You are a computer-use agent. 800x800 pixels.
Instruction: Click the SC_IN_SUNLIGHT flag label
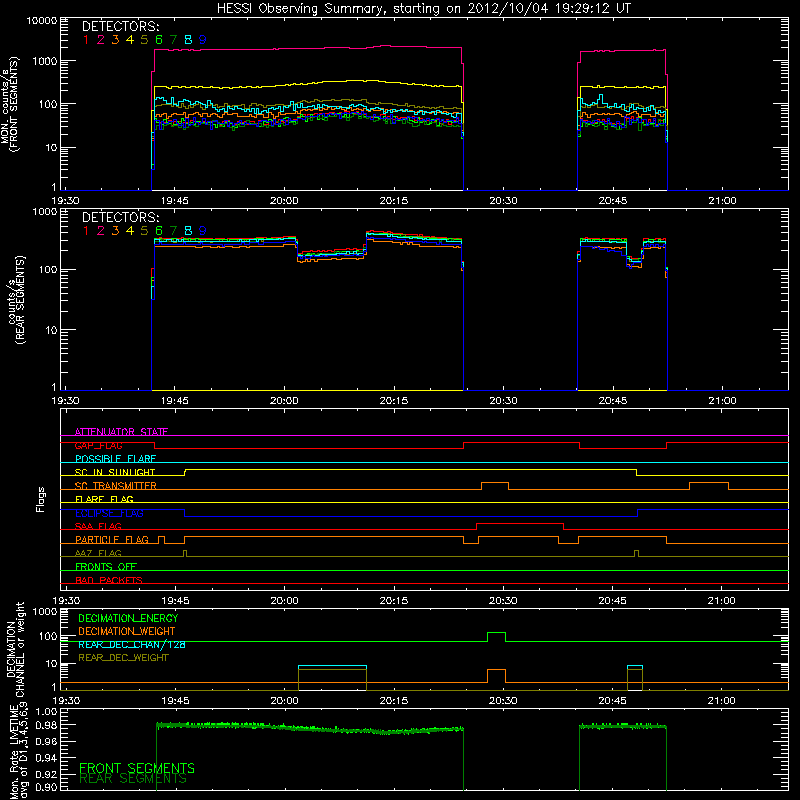point(115,472)
